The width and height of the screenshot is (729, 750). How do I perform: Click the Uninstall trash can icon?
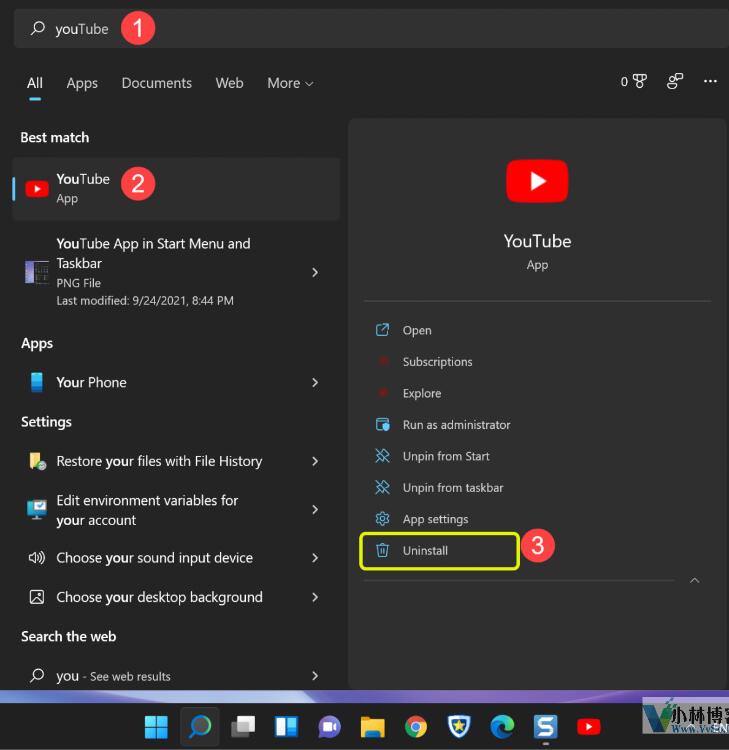[382, 550]
